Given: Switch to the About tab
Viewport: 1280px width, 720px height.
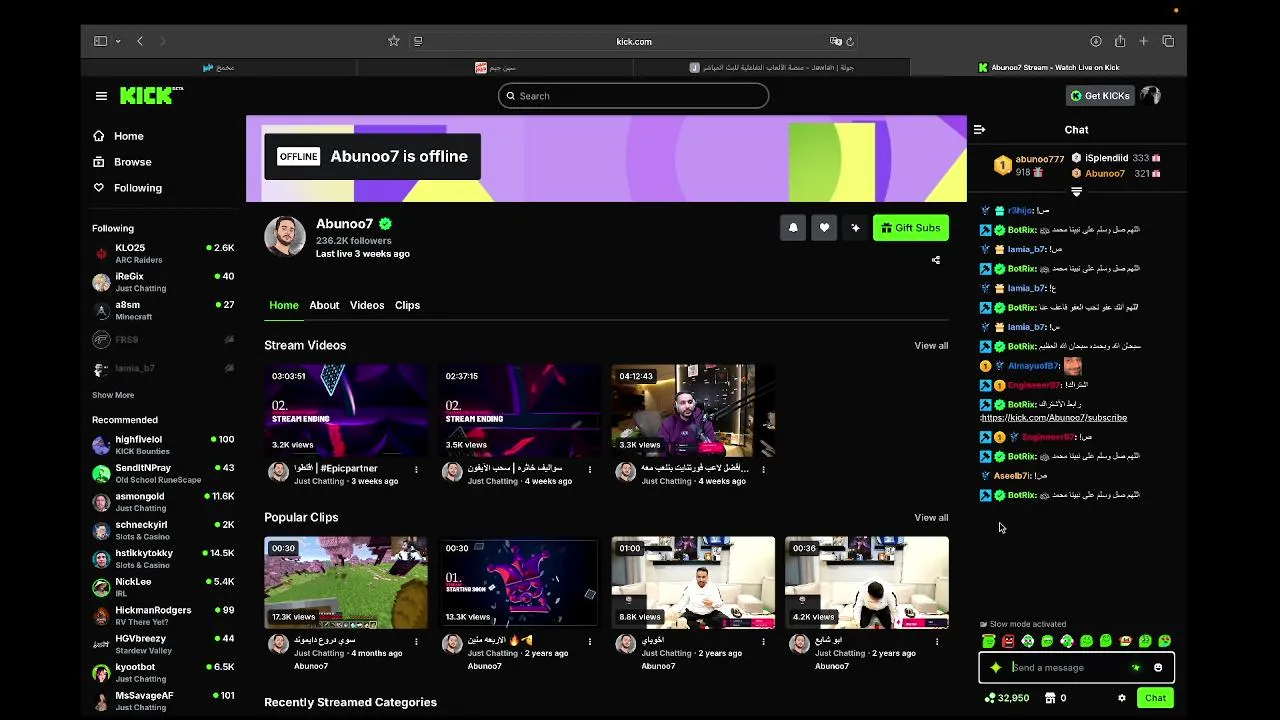Looking at the screenshot, I should [324, 305].
